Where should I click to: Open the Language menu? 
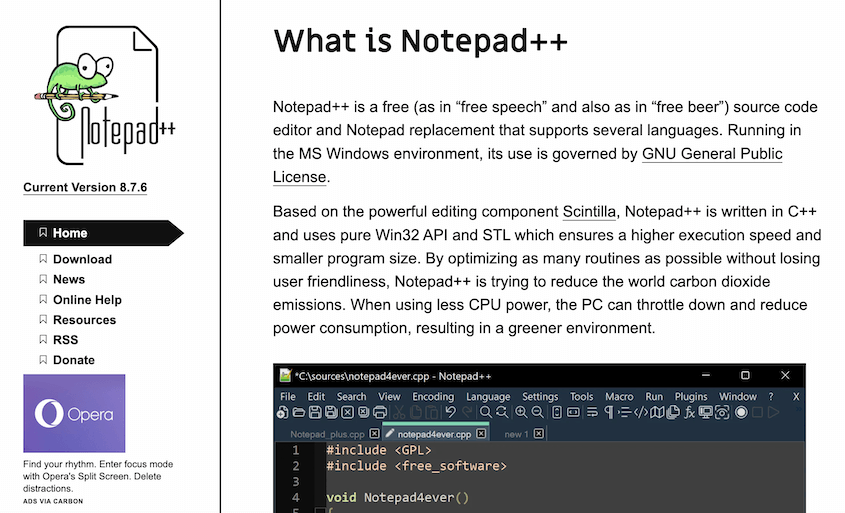[x=488, y=397]
